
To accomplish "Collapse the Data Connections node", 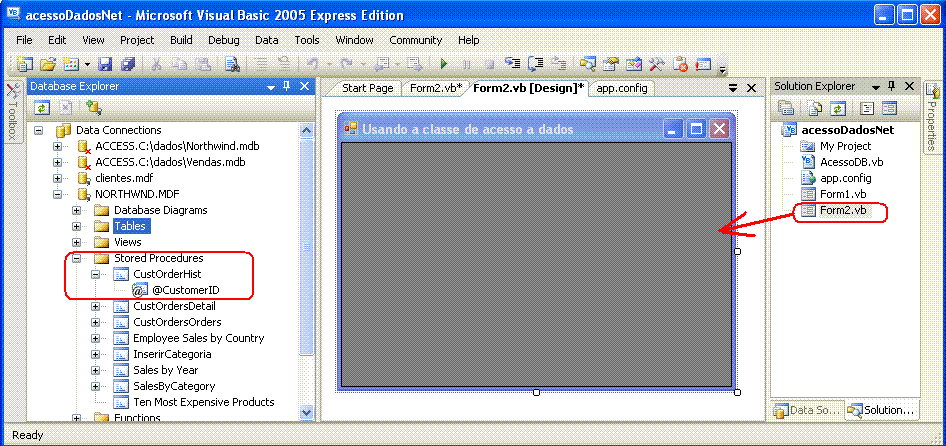I will tap(39, 130).
